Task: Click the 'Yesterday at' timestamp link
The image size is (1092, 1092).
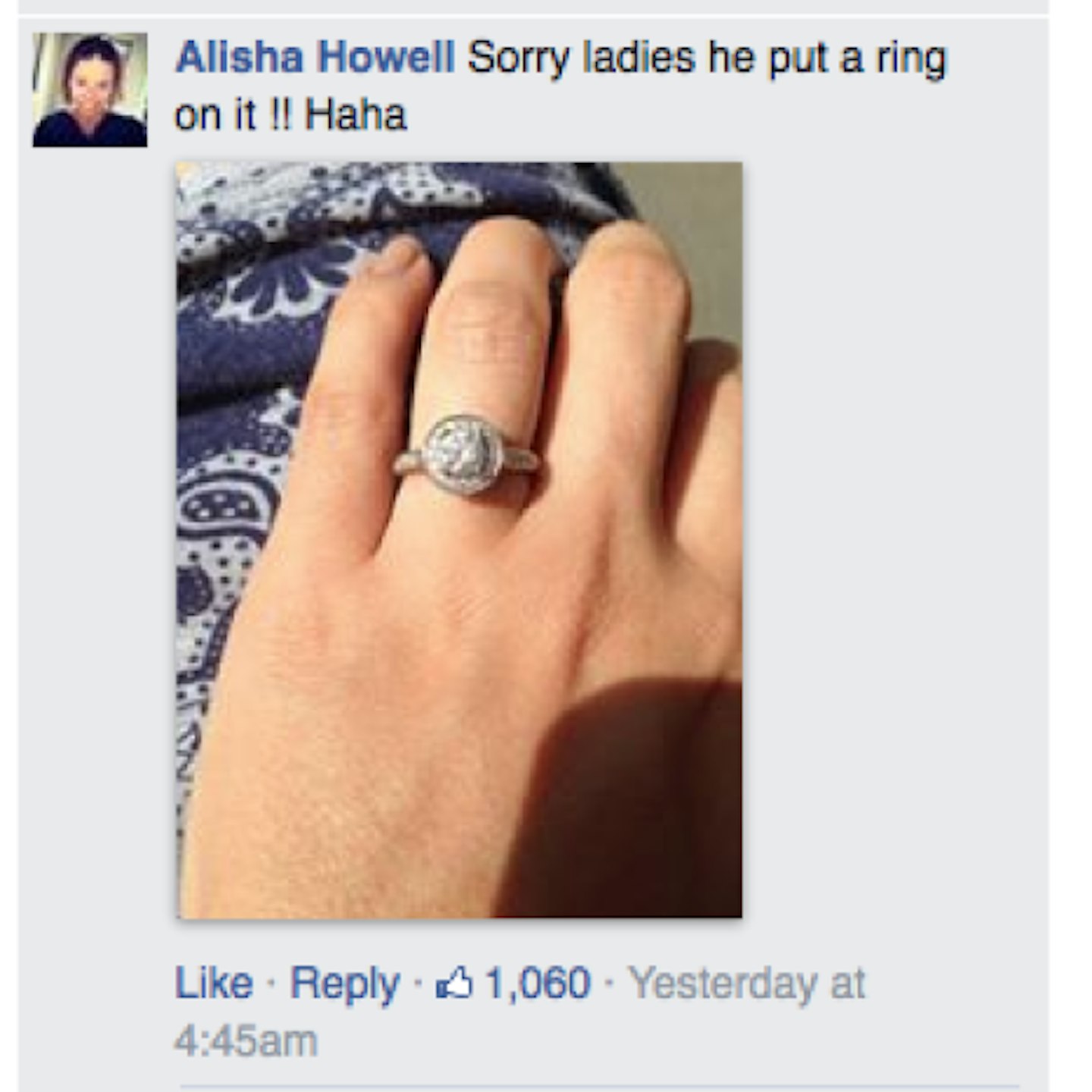Action: [748, 984]
